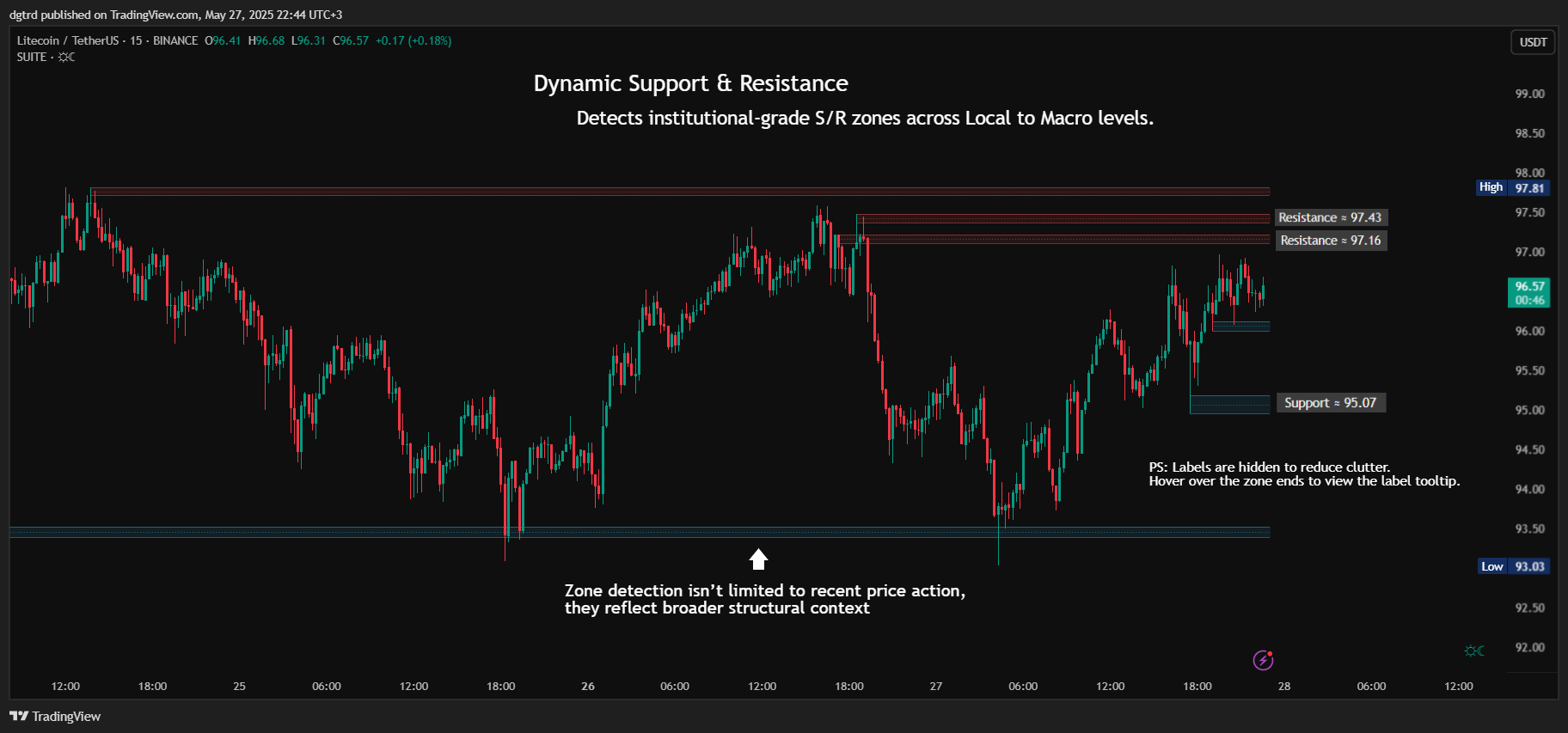Screen dimensions: 1568x733
Task: Click the change +0.17 (+0.18%) in legend
Action: click(x=413, y=40)
